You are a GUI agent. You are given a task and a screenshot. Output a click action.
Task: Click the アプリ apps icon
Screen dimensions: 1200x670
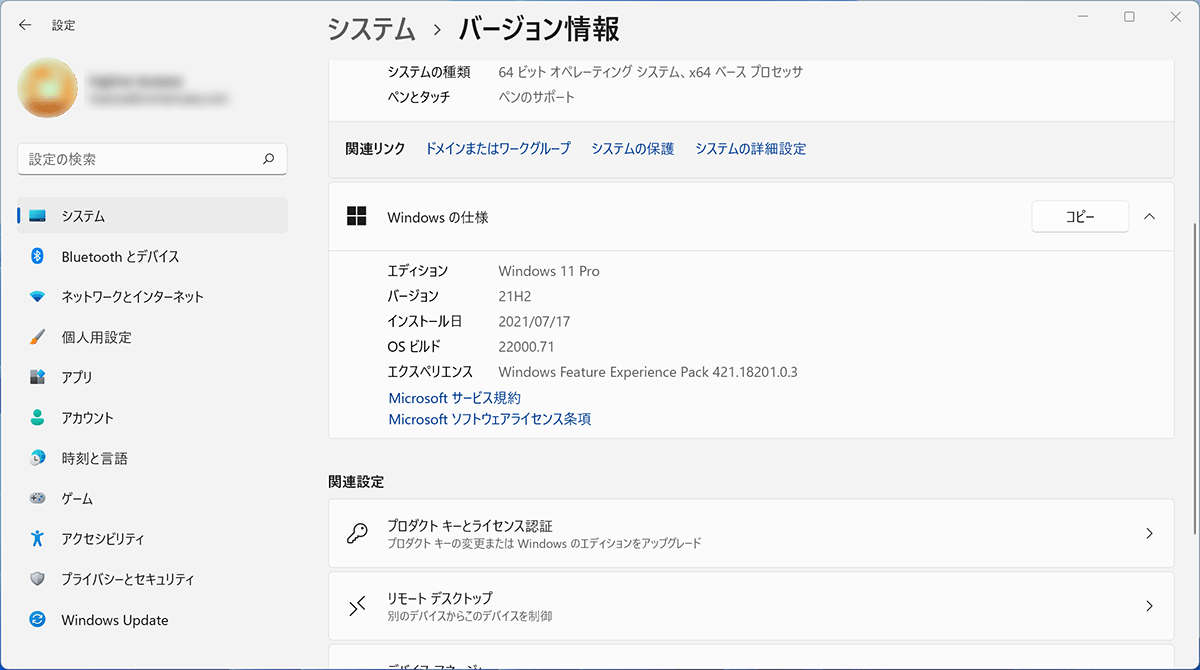[x=38, y=377]
